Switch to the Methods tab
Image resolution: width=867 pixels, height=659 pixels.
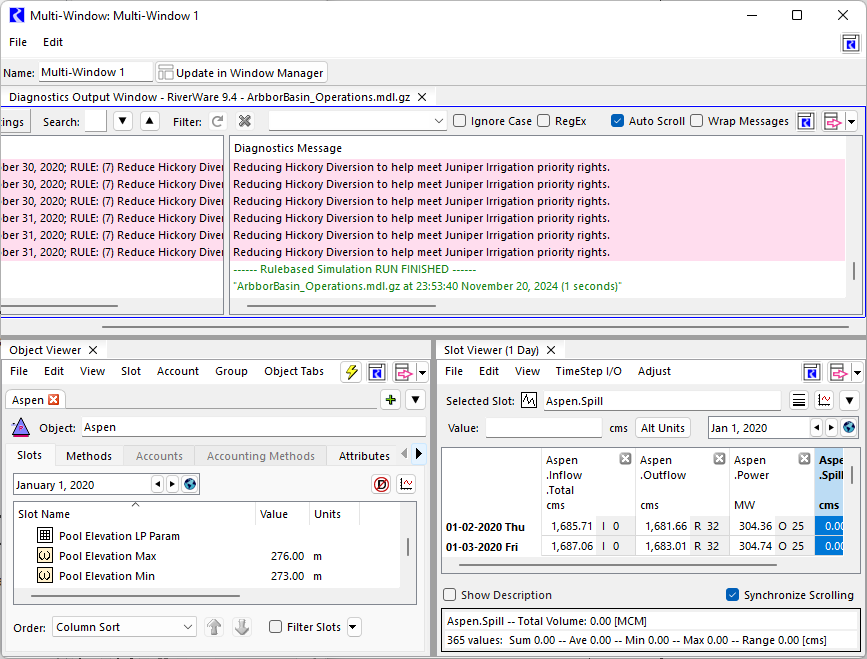(x=89, y=456)
